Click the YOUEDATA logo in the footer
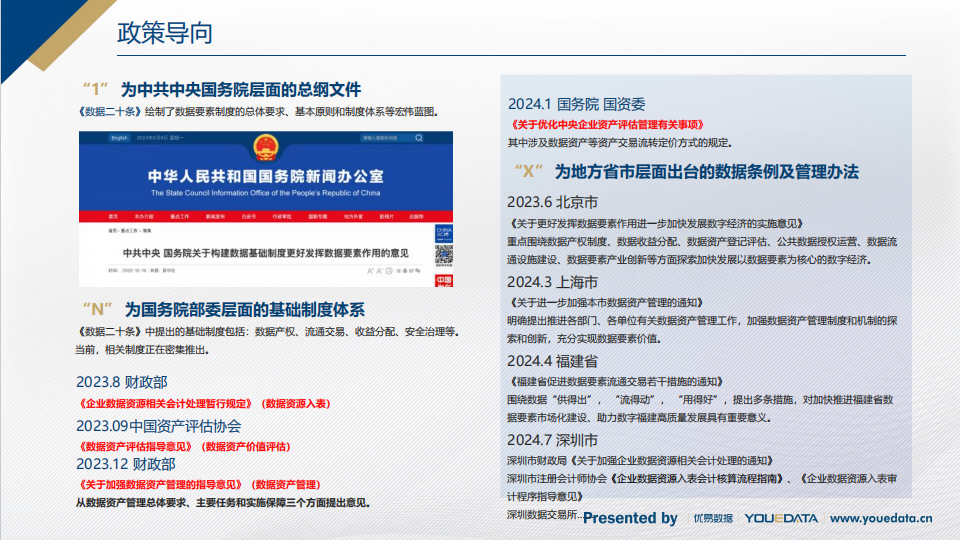 [781, 518]
